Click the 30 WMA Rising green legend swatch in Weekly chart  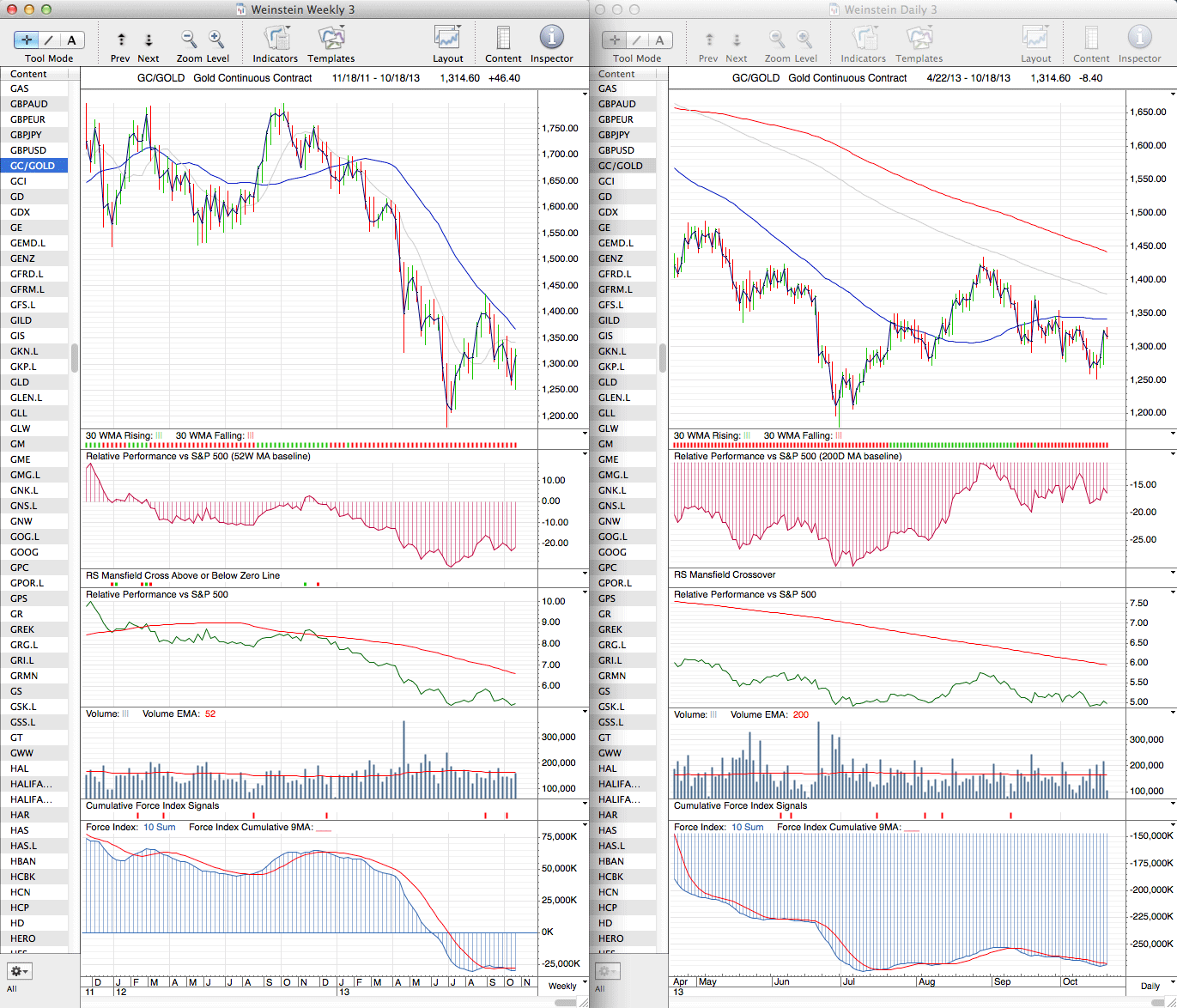(x=159, y=436)
